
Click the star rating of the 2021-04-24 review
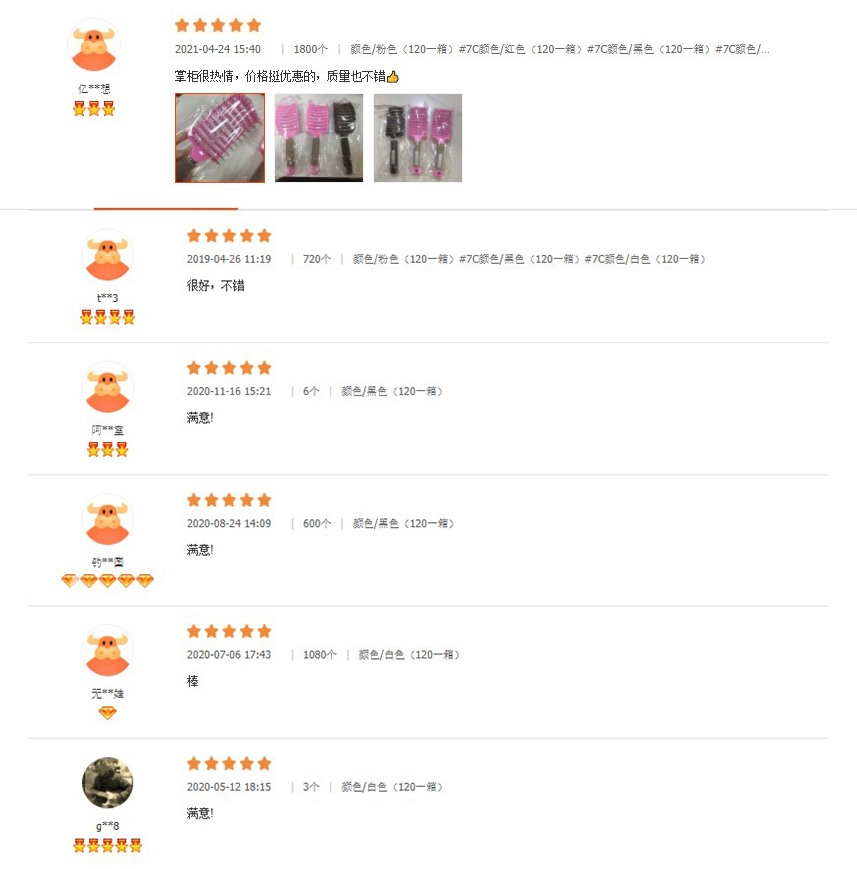218,25
